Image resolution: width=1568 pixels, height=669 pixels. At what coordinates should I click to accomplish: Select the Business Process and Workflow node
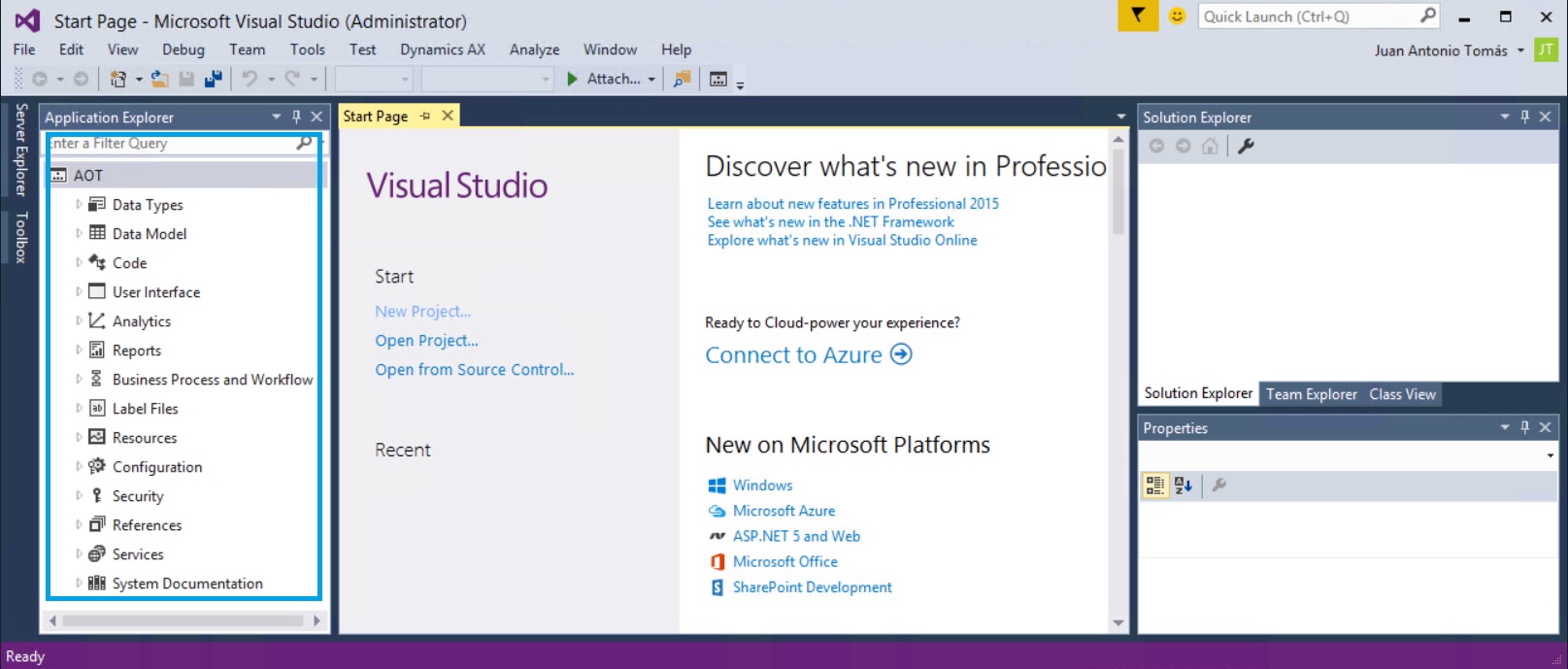[x=213, y=380]
